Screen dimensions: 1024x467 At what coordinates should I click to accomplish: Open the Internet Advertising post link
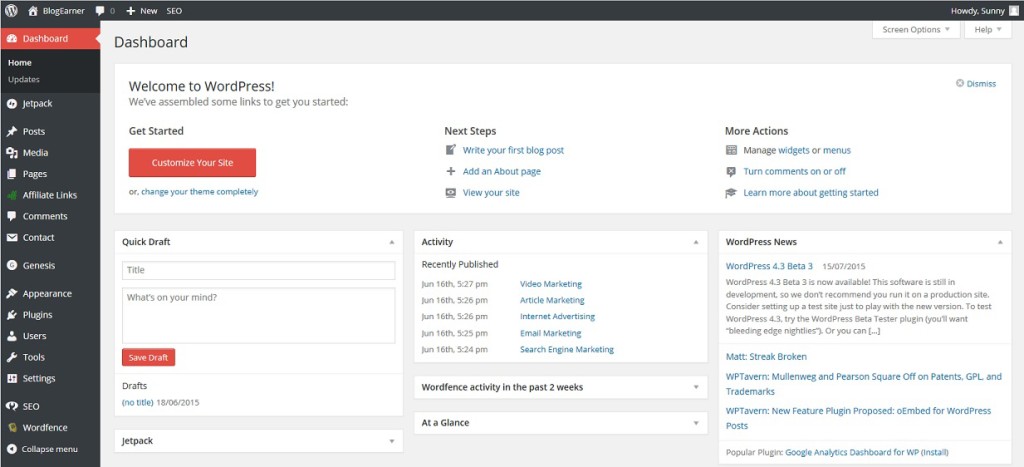point(557,317)
